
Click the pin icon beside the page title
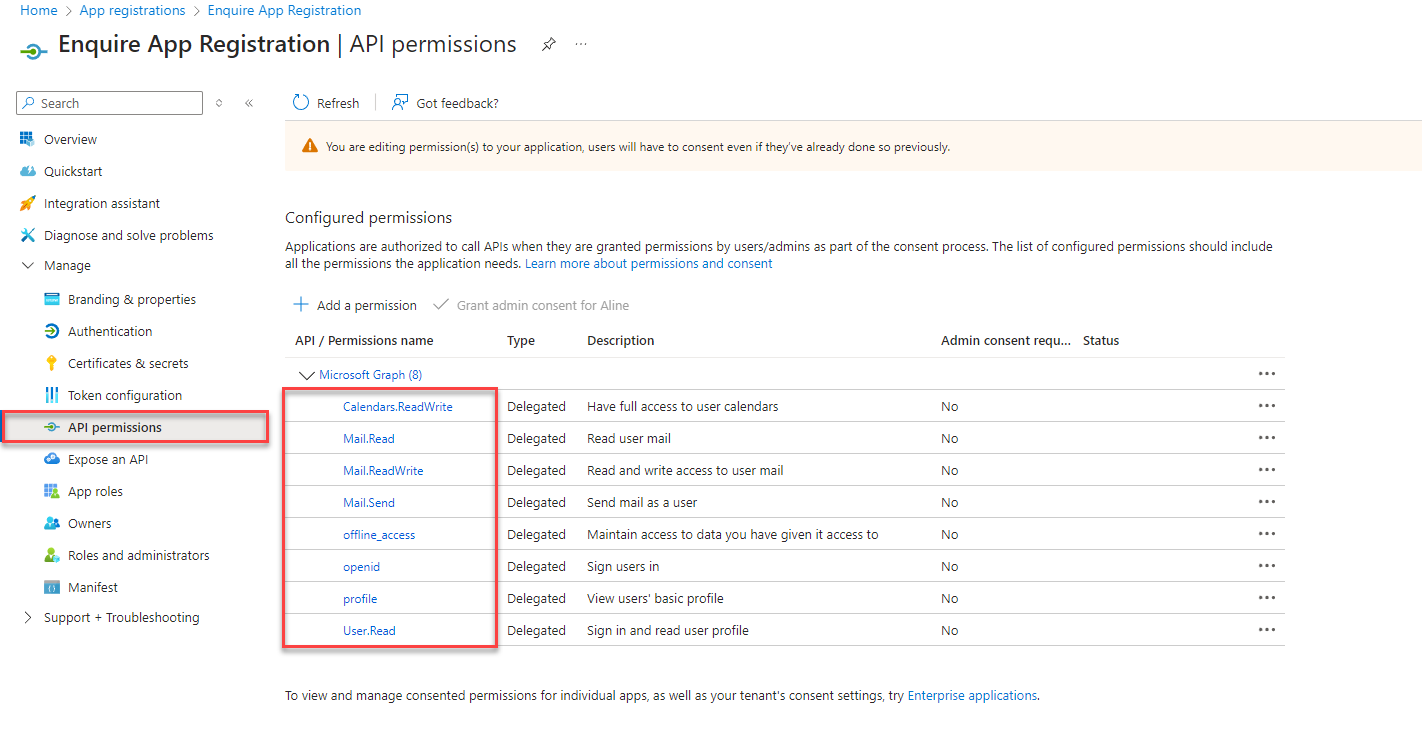(x=548, y=45)
